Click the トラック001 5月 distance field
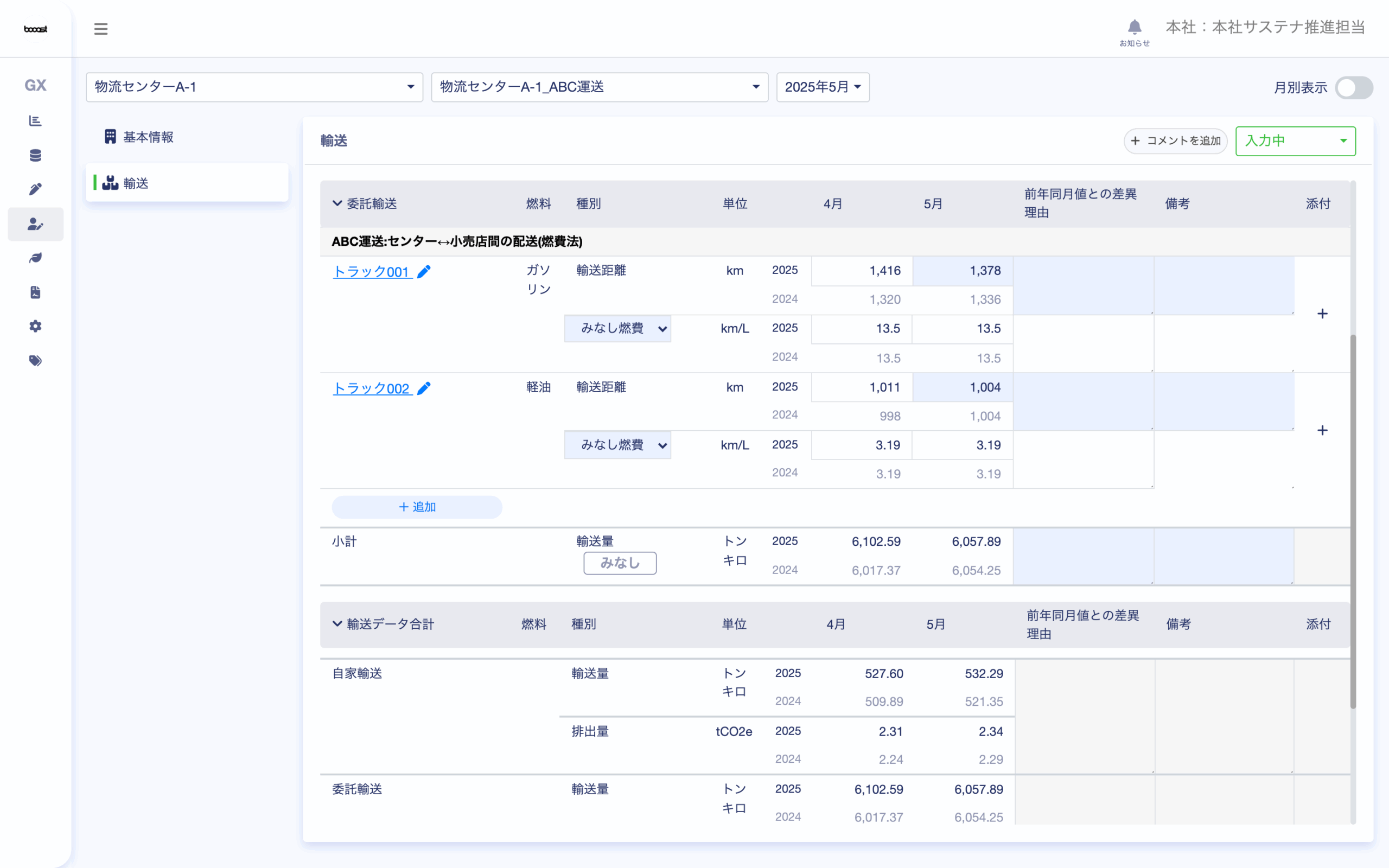Image resolution: width=1389 pixels, height=868 pixels. point(963,270)
